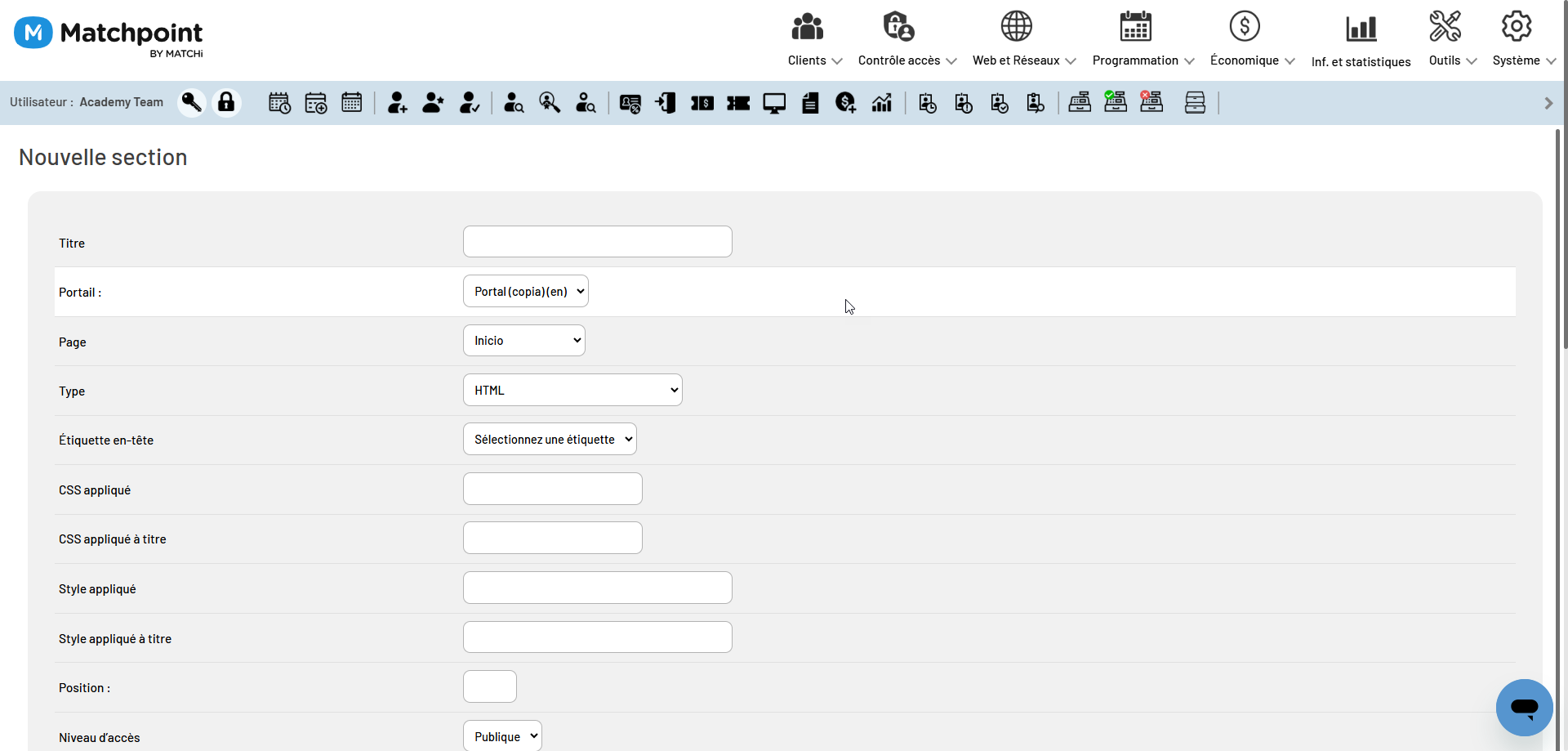
Task: Click the Academy Team user name
Action: 121,102
